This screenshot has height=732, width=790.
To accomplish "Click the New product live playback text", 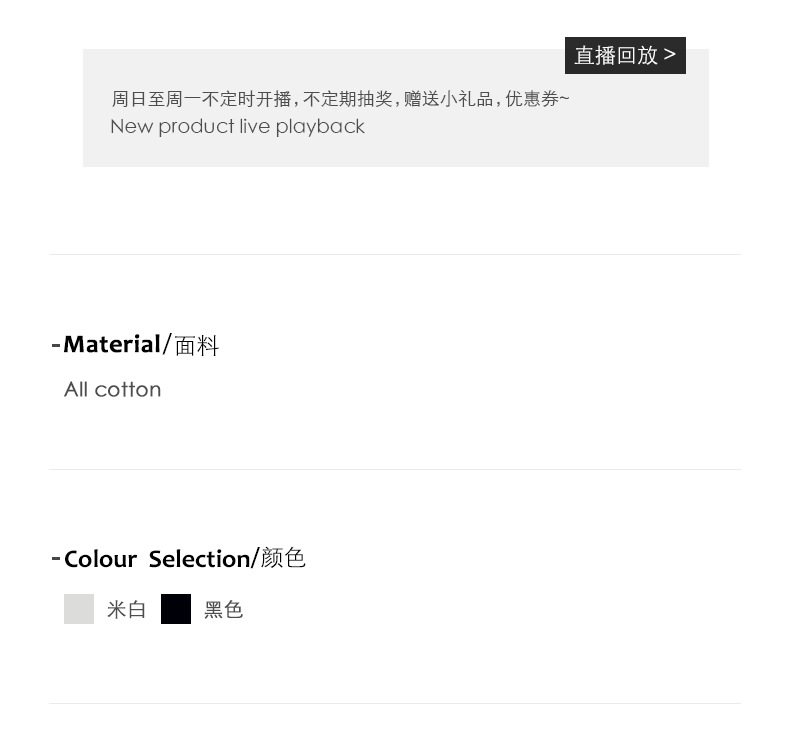I will [x=237, y=127].
